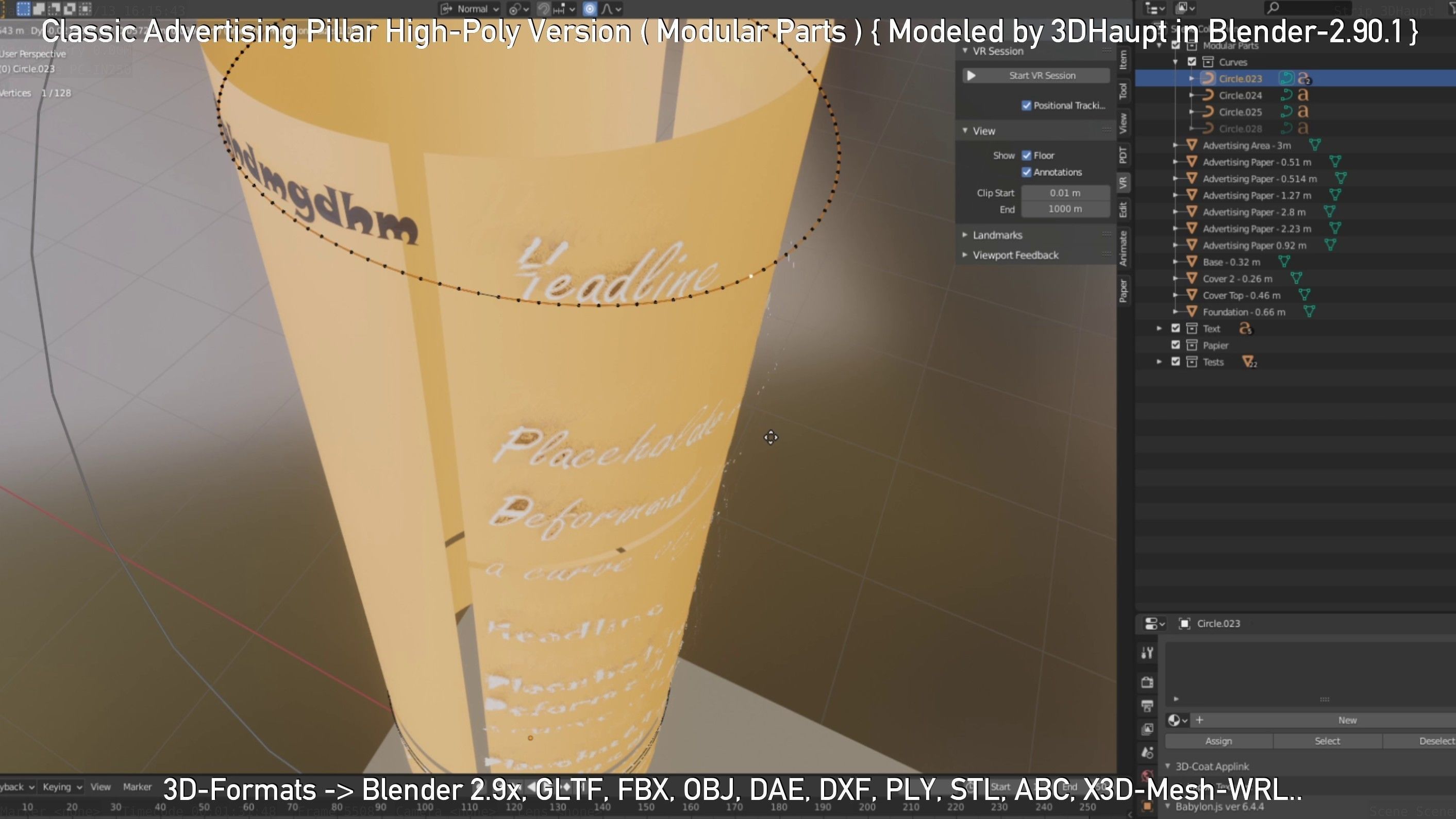Click the plus icon beside New material
Image resolution: width=1456 pixels, height=819 pixels.
click(x=1199, y=720)
